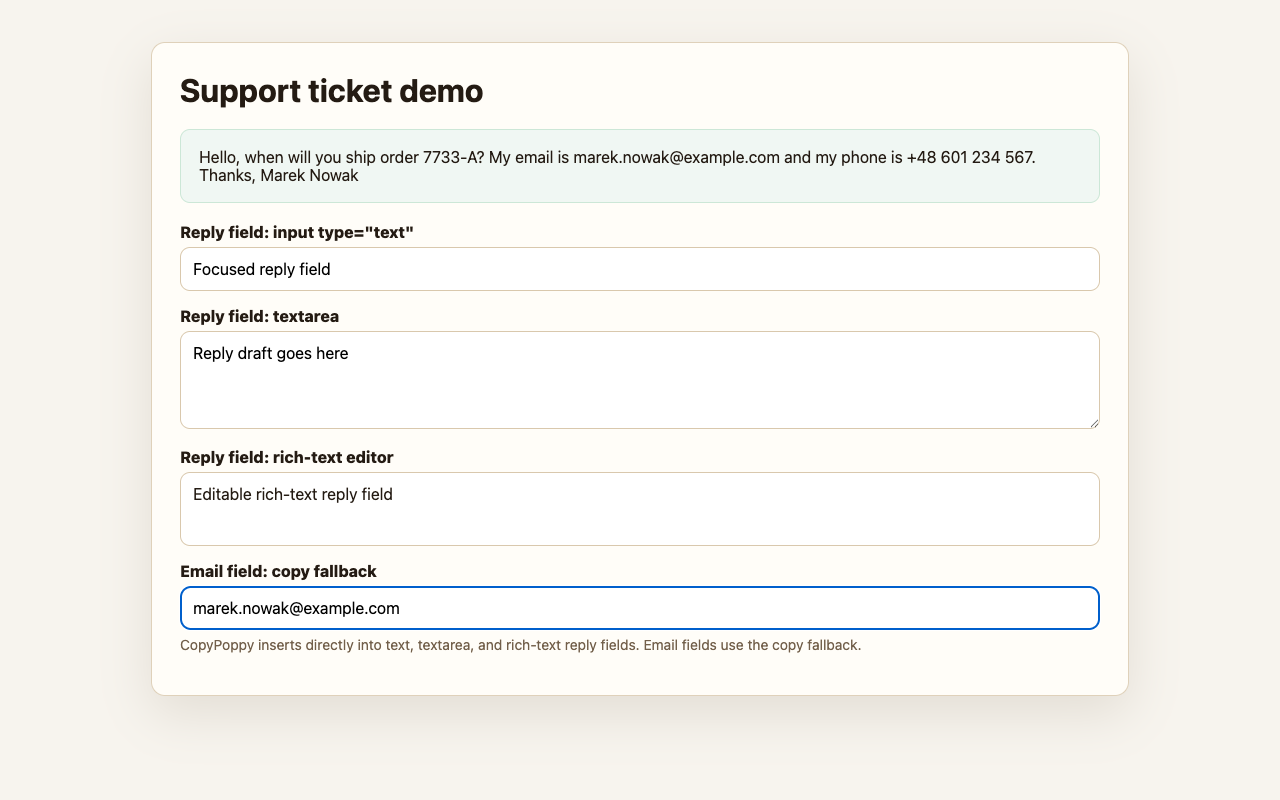This screenshot has height=800, width=1280.
Task: Click the CopyPoppy helper note text
Action: (x=520, y=645)
